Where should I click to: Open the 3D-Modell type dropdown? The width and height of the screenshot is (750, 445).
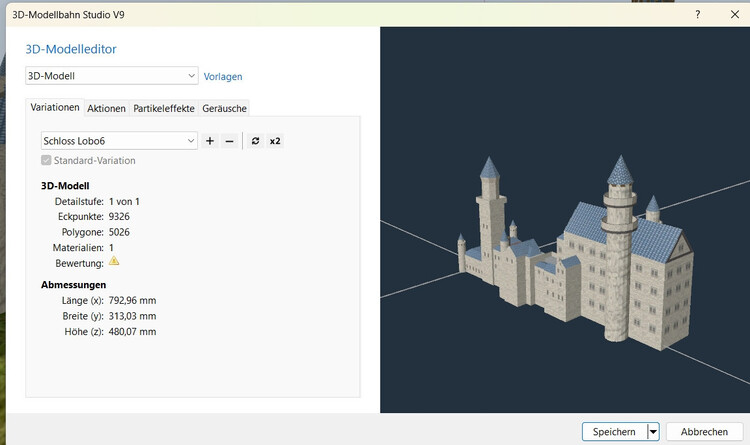tap(112, 76)
